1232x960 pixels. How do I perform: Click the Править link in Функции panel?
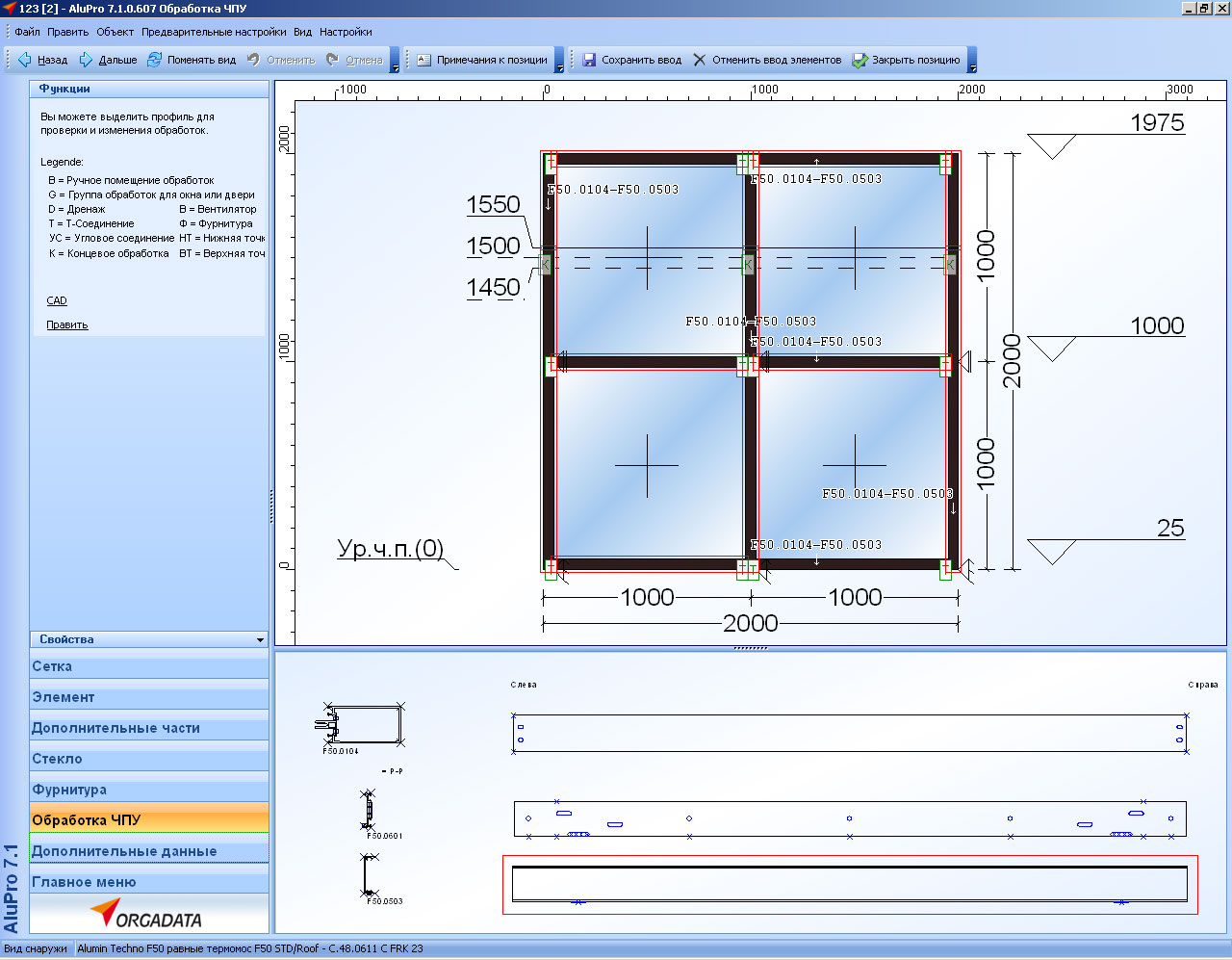tap(67, 324)
